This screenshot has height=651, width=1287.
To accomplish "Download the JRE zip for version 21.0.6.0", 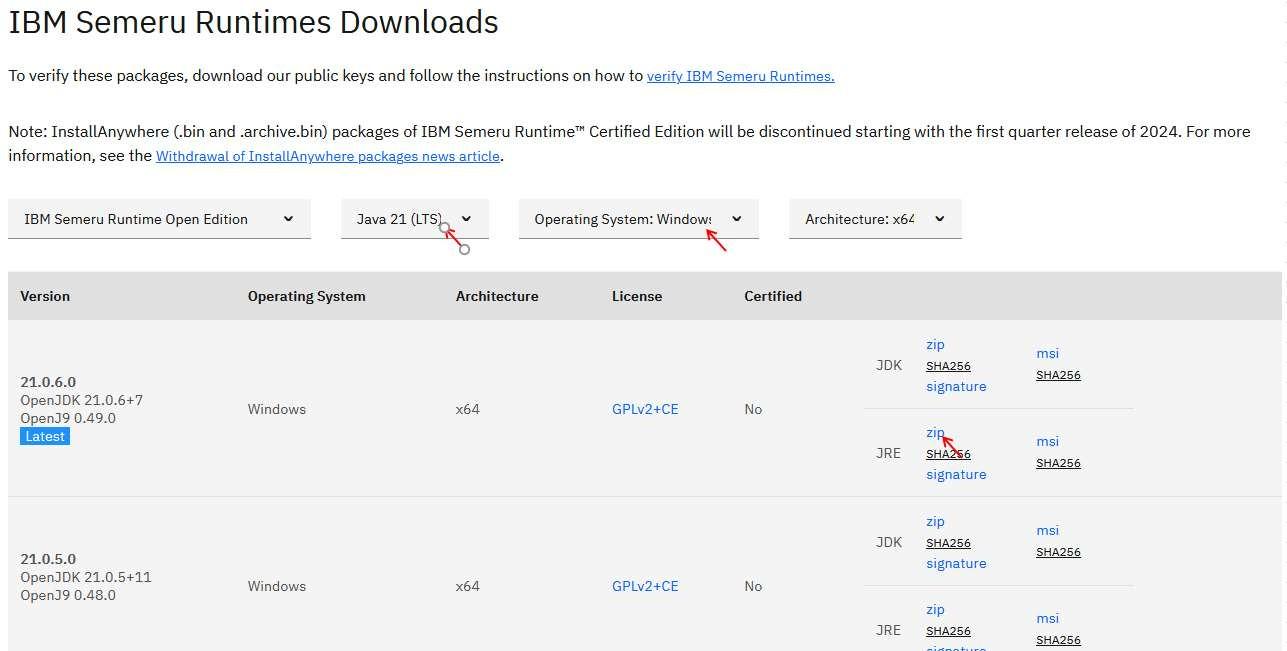I will [x=935, y=433].
